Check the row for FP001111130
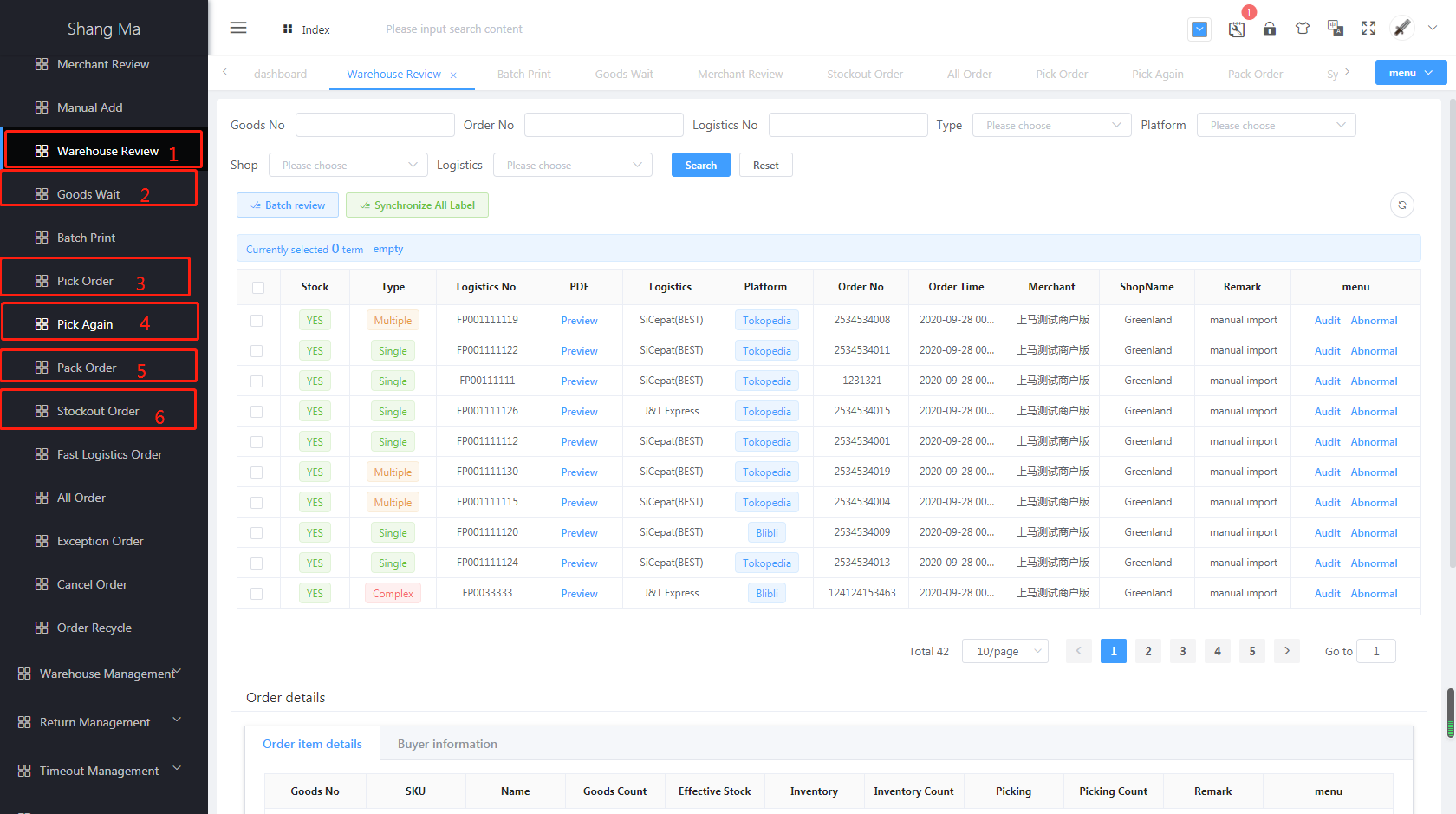Screen dimensions: 1456x814 pyautogui.click(x=257, y=472)
